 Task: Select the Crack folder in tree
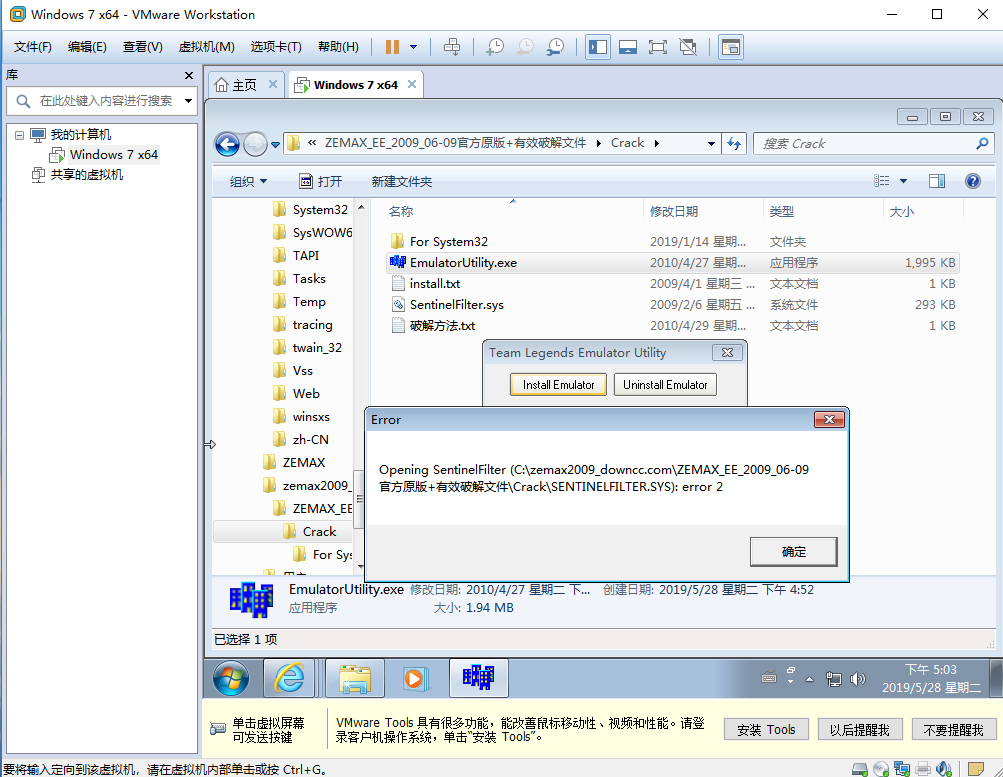319,532
